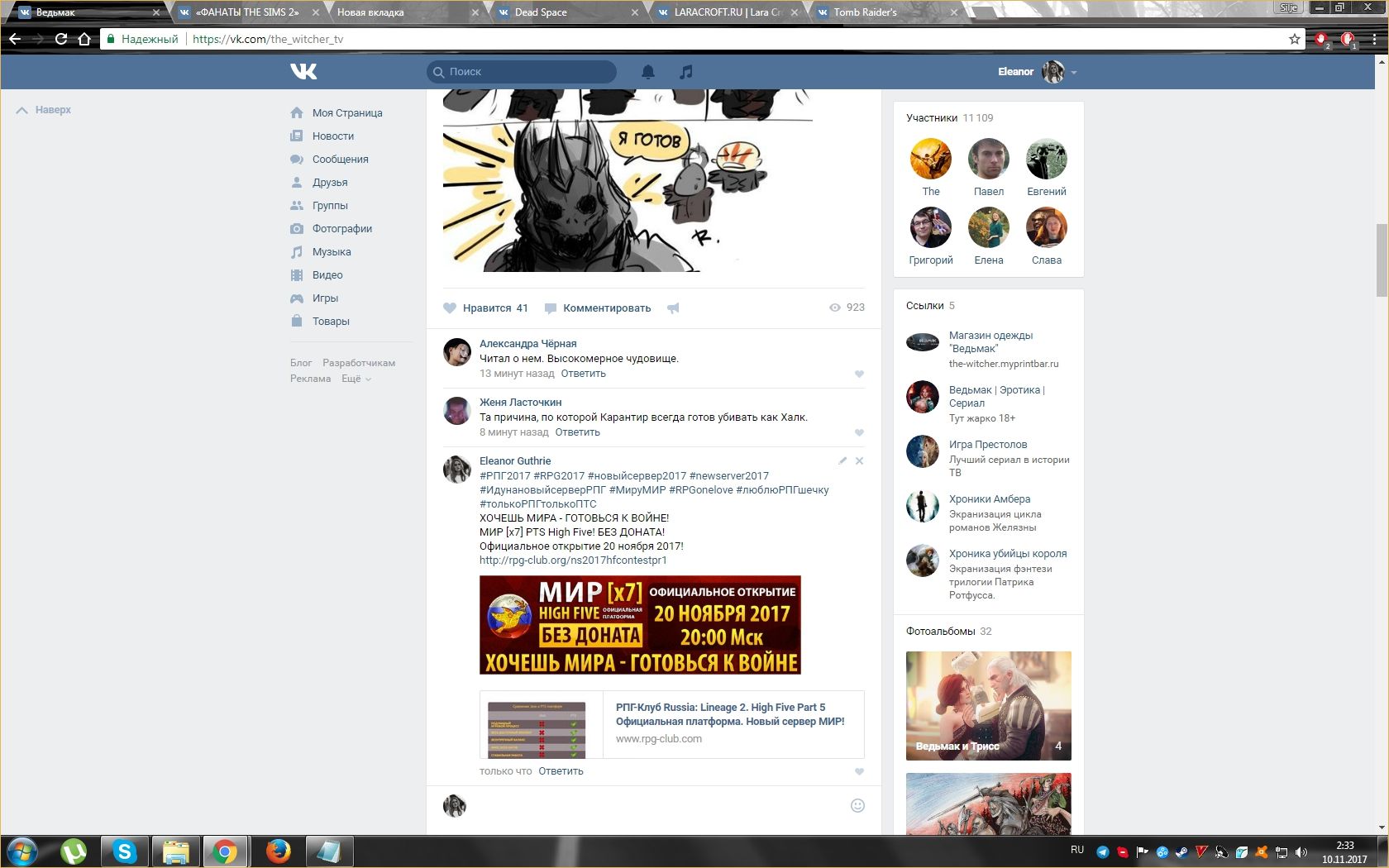1389x868 pixels.
Task: Switch to the LARACROFT.RU tab
Action: tap(727, 12)
